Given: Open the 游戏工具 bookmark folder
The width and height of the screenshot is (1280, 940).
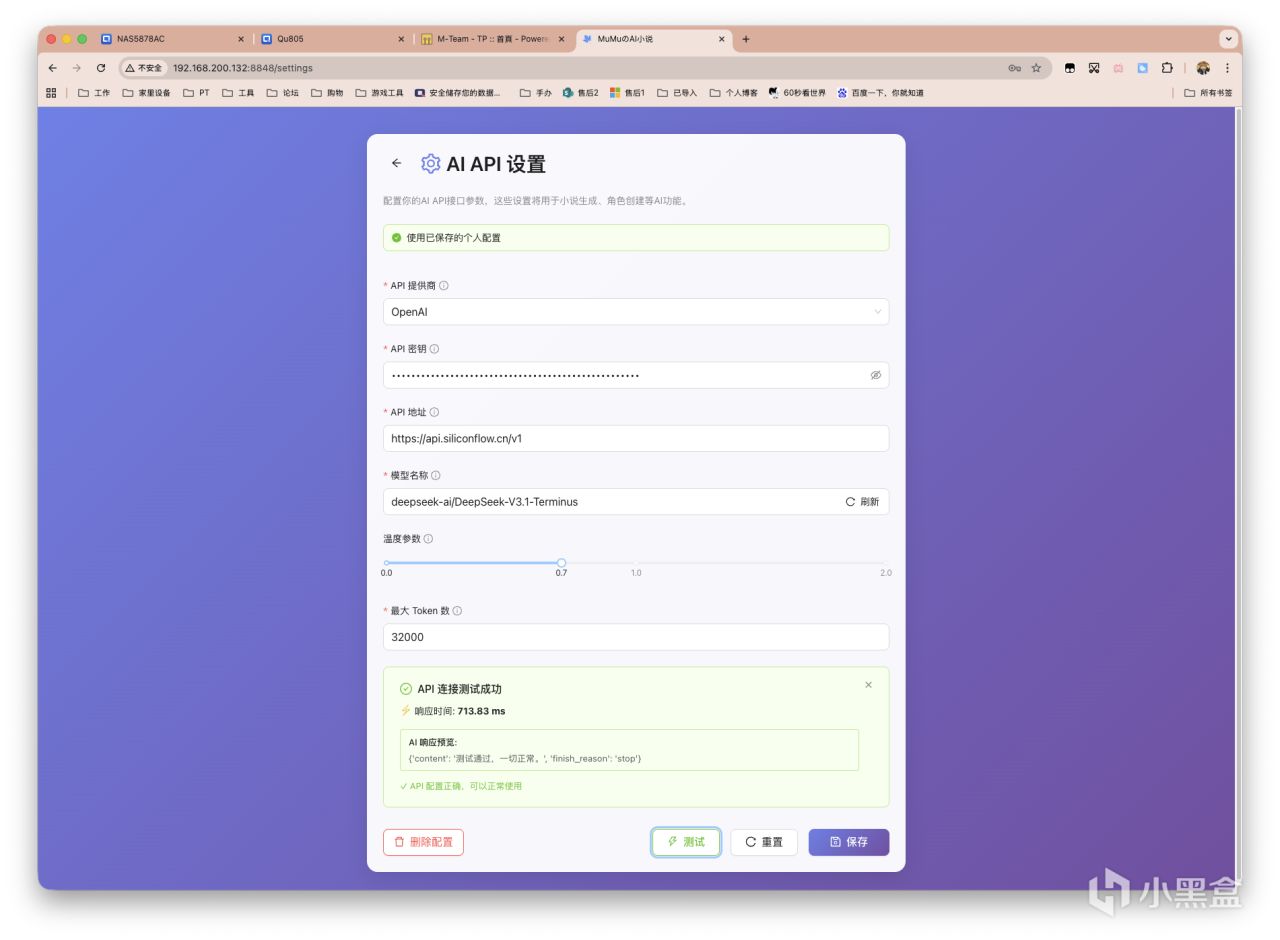Looking at the screenshot, I should (x=380, y=93).
